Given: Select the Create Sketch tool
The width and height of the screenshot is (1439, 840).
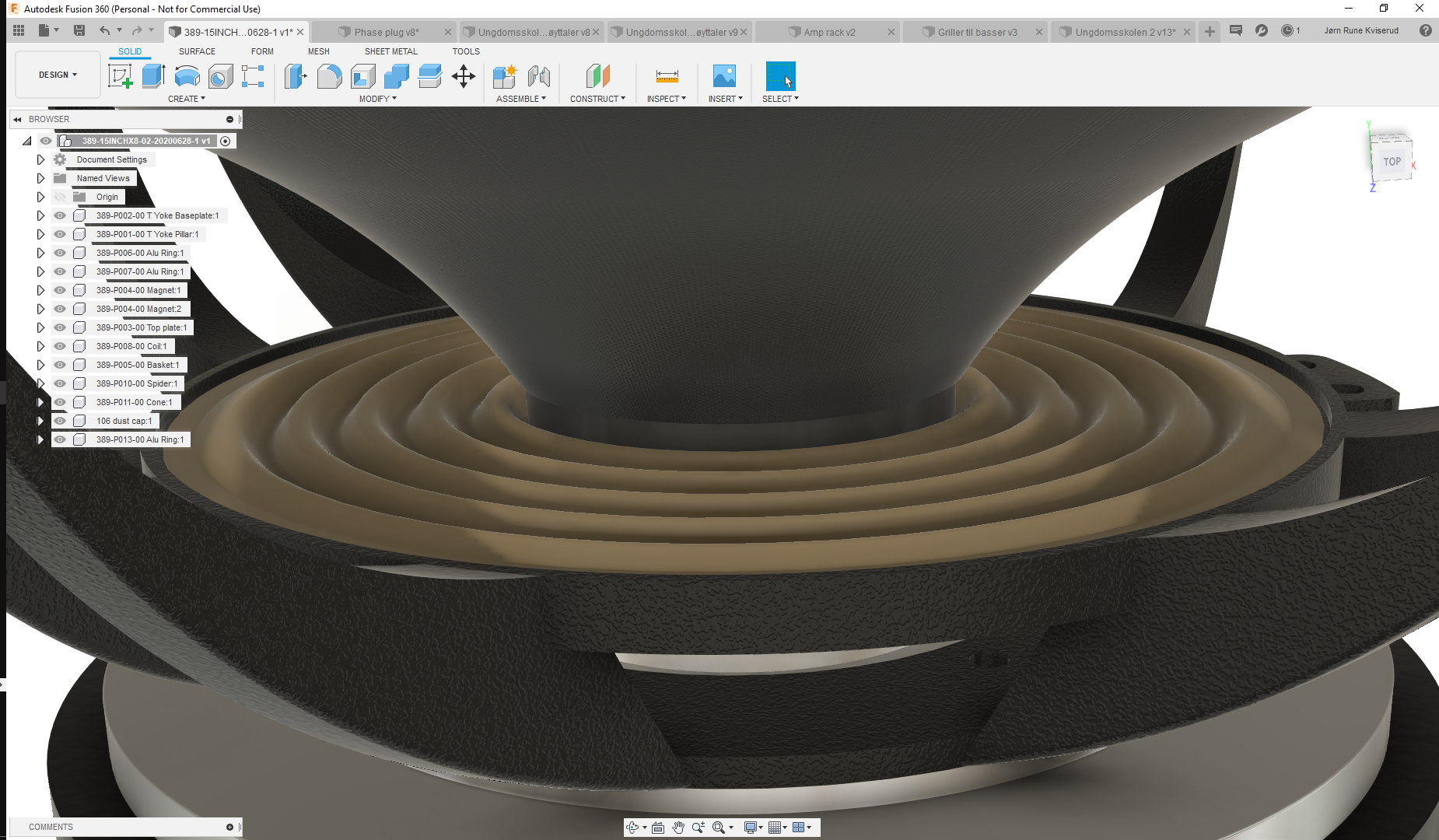Looking at the screenshot, I should point(120,76).
